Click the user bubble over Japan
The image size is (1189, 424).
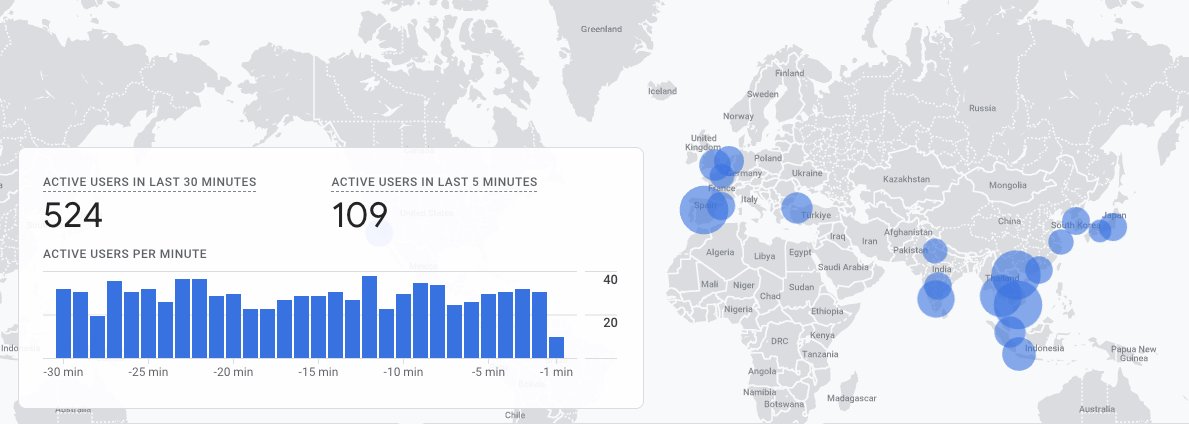click(x=1112, y=227)
